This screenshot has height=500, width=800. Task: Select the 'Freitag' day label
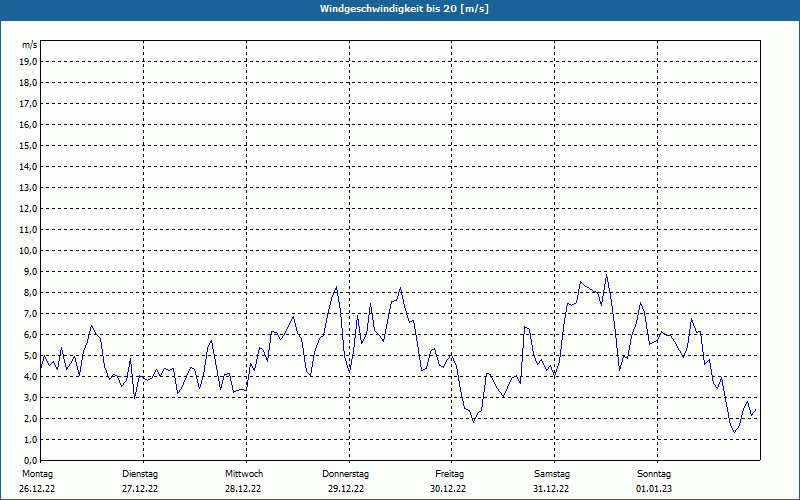[449, 474]
